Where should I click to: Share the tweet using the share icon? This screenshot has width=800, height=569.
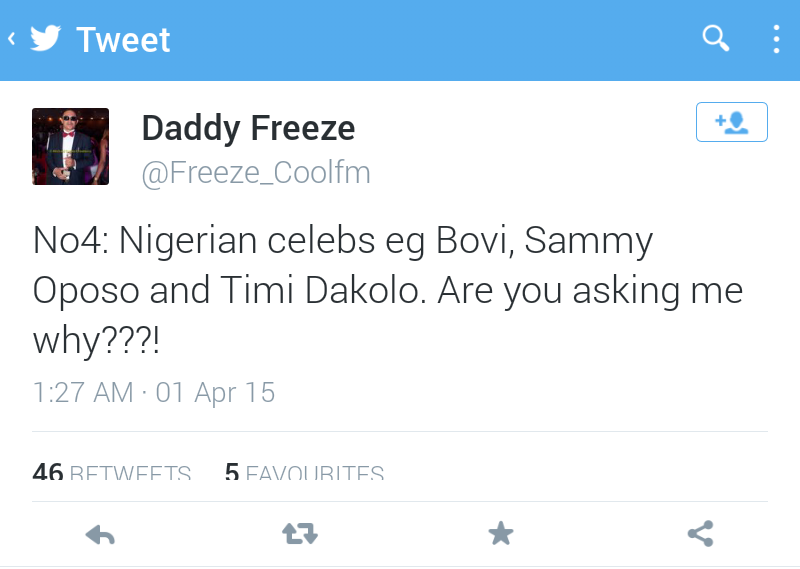tap(700, 535)
